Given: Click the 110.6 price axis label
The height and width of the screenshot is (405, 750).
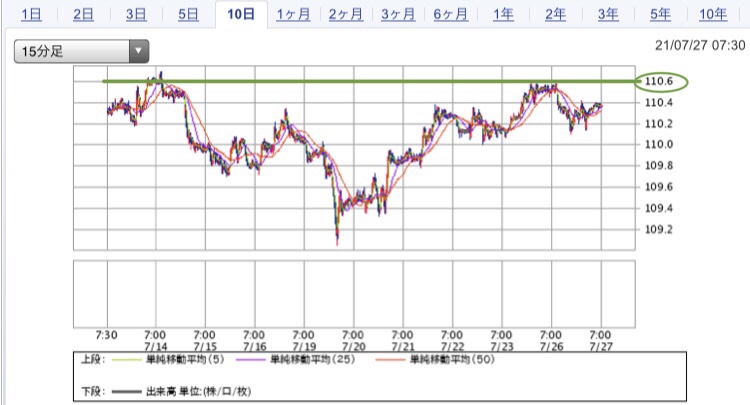Looking at the screenshot, I should (x=659, y=81).
